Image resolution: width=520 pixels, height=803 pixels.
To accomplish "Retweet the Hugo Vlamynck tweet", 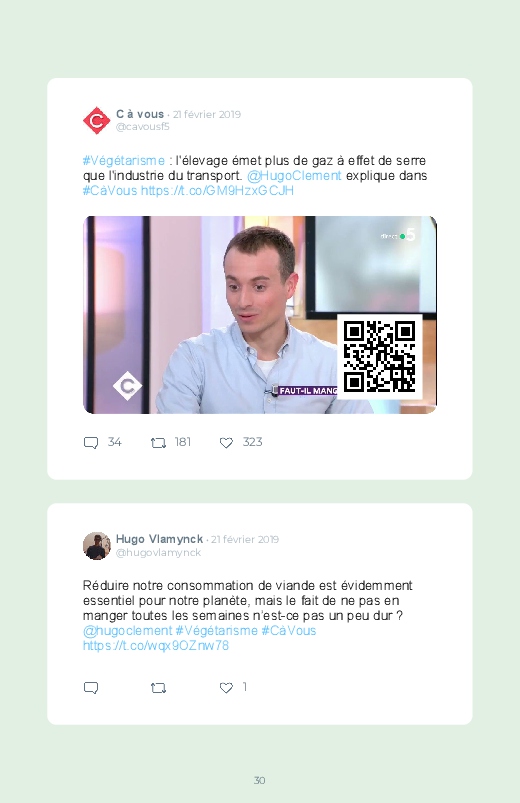I will [158, 687].
